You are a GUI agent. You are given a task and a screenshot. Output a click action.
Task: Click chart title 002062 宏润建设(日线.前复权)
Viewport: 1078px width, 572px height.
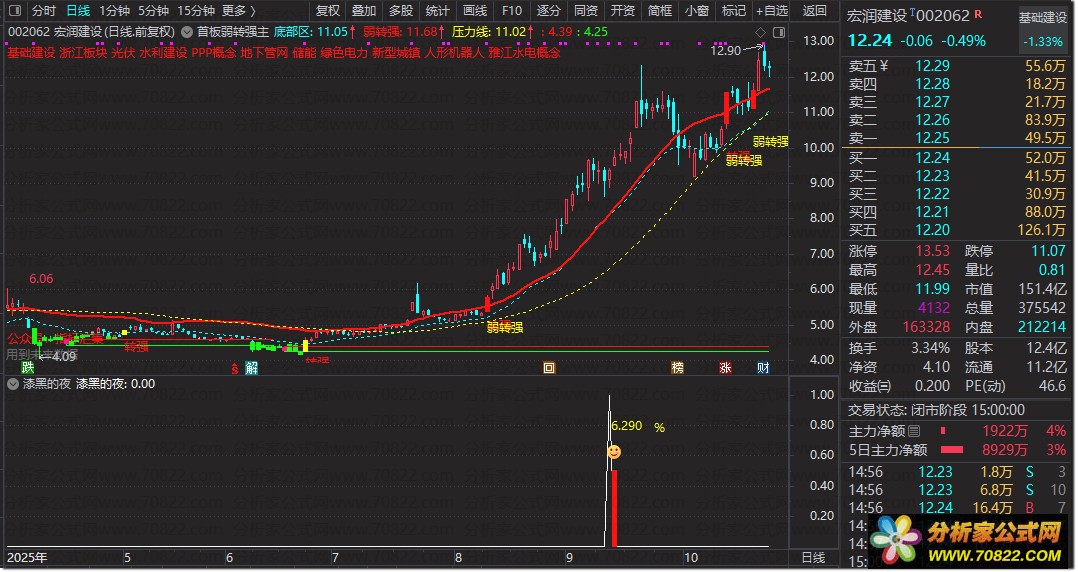pos(91,32)
